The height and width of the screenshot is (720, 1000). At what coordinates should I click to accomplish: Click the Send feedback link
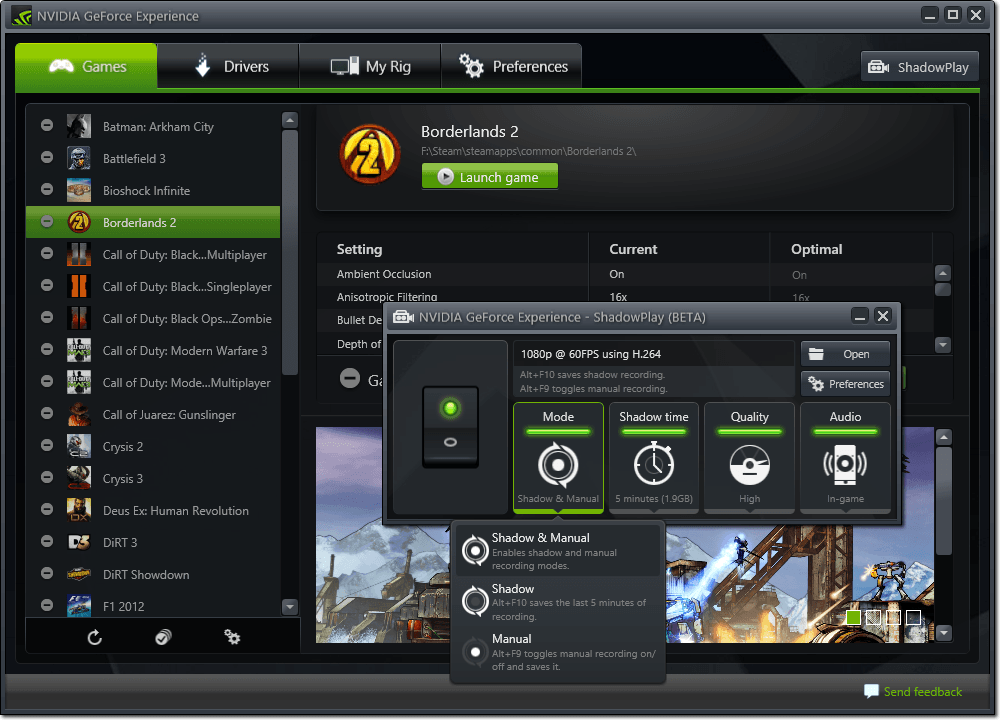point(922,692)
